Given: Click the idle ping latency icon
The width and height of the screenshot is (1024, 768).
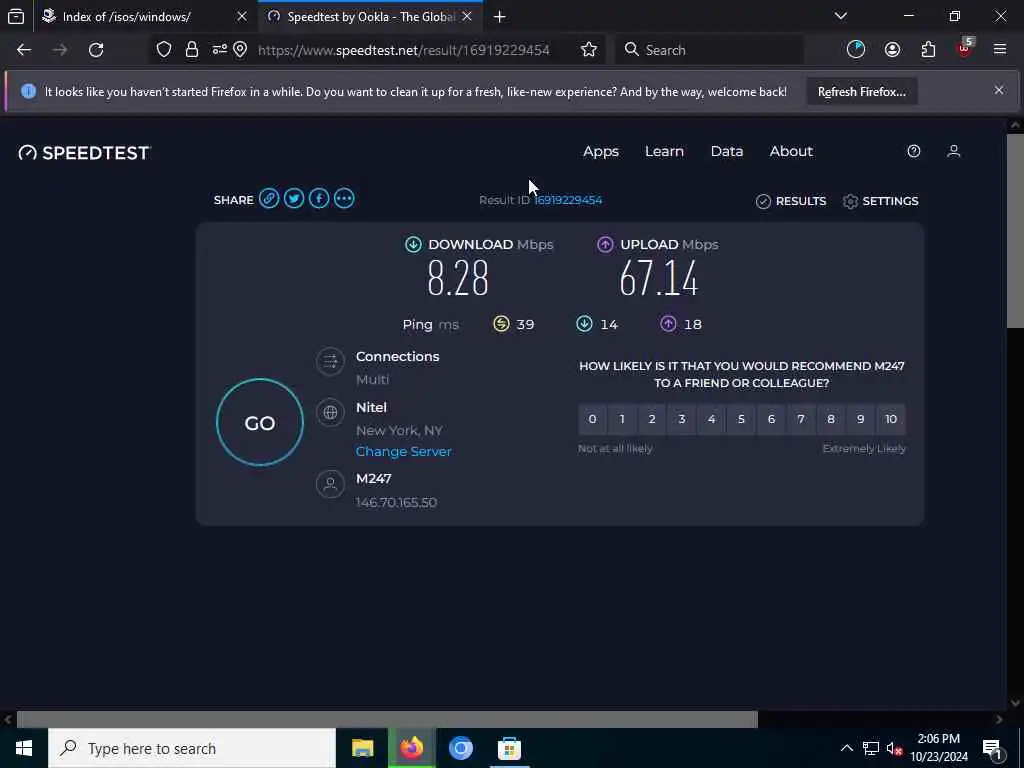Looking at the screenshot, I should pos(501,324).
